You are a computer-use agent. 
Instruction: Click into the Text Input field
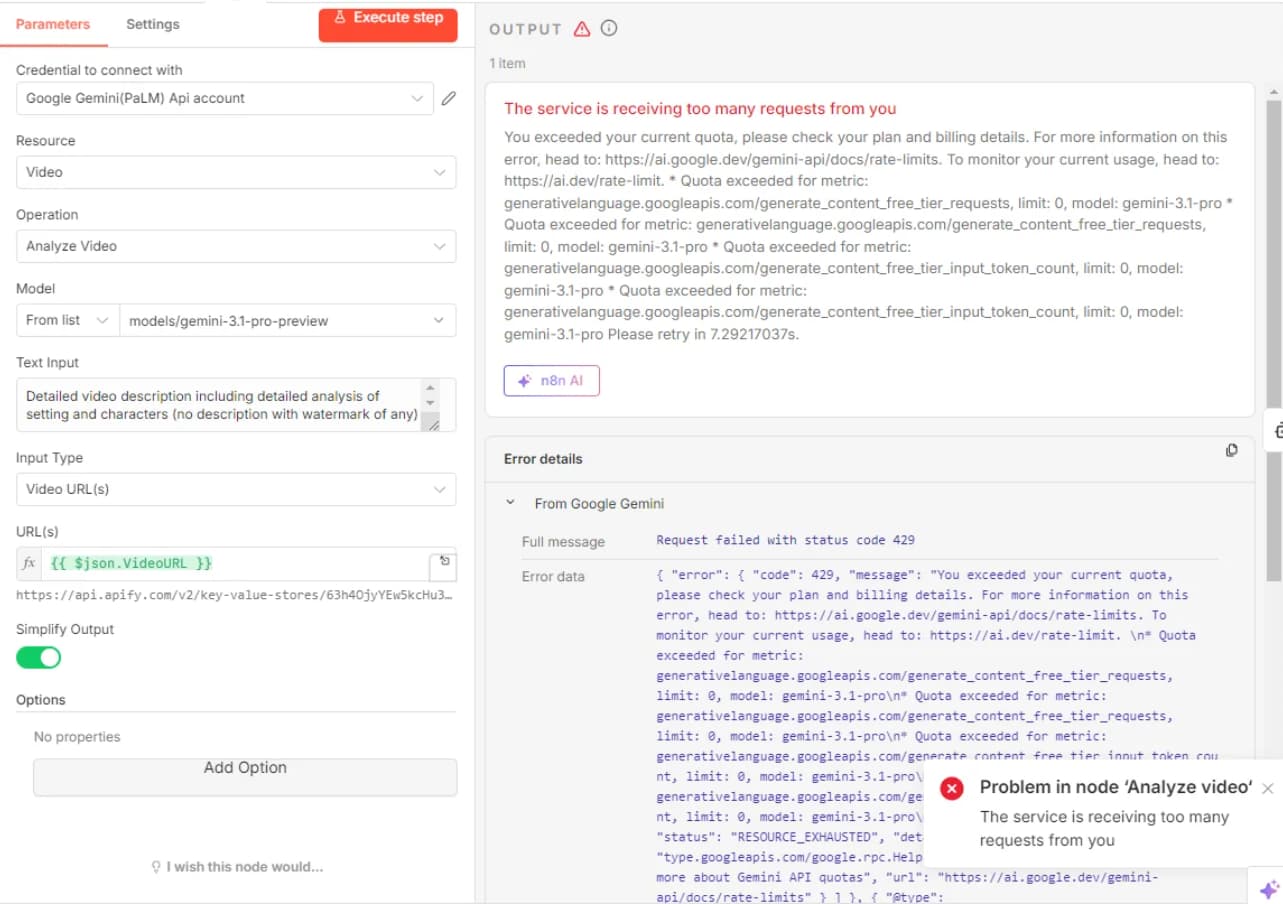coord(222,405)
